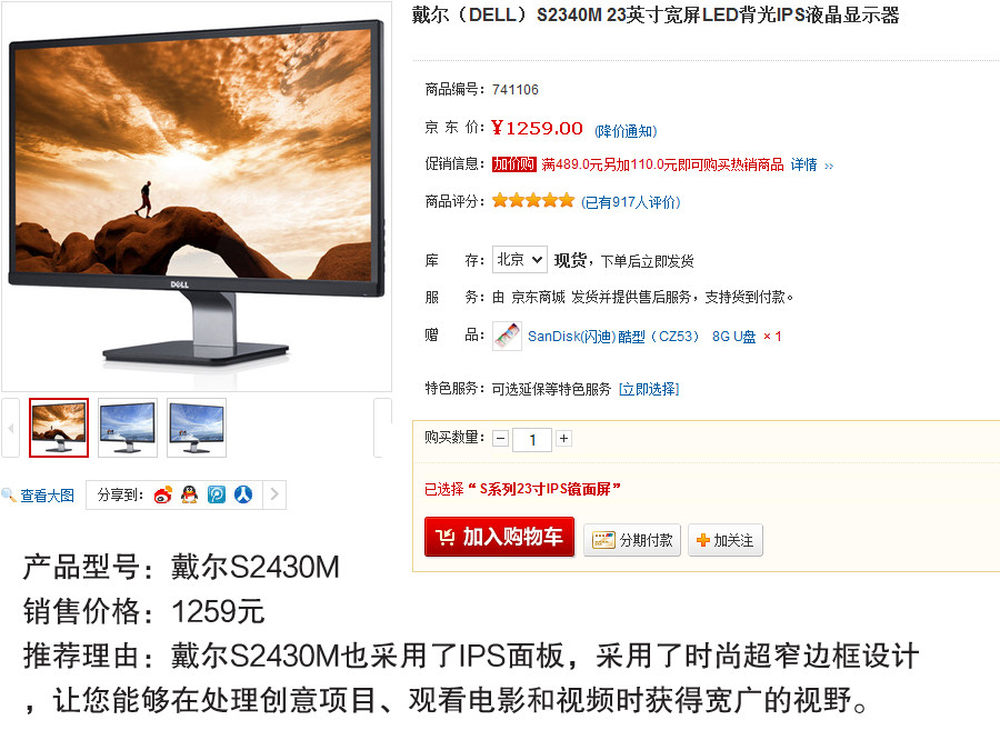Go to previous thumbnails with left arrow
The width and height of the screenshot is (1000, 750).
10,428
